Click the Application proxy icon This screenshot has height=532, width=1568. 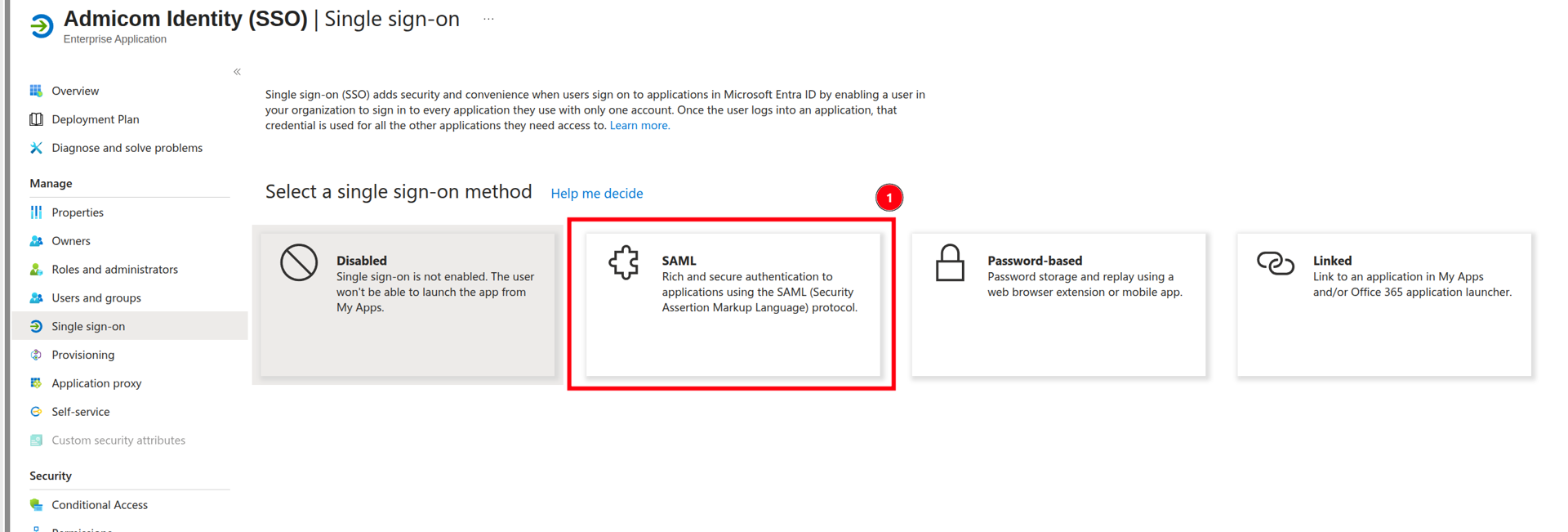36,383
